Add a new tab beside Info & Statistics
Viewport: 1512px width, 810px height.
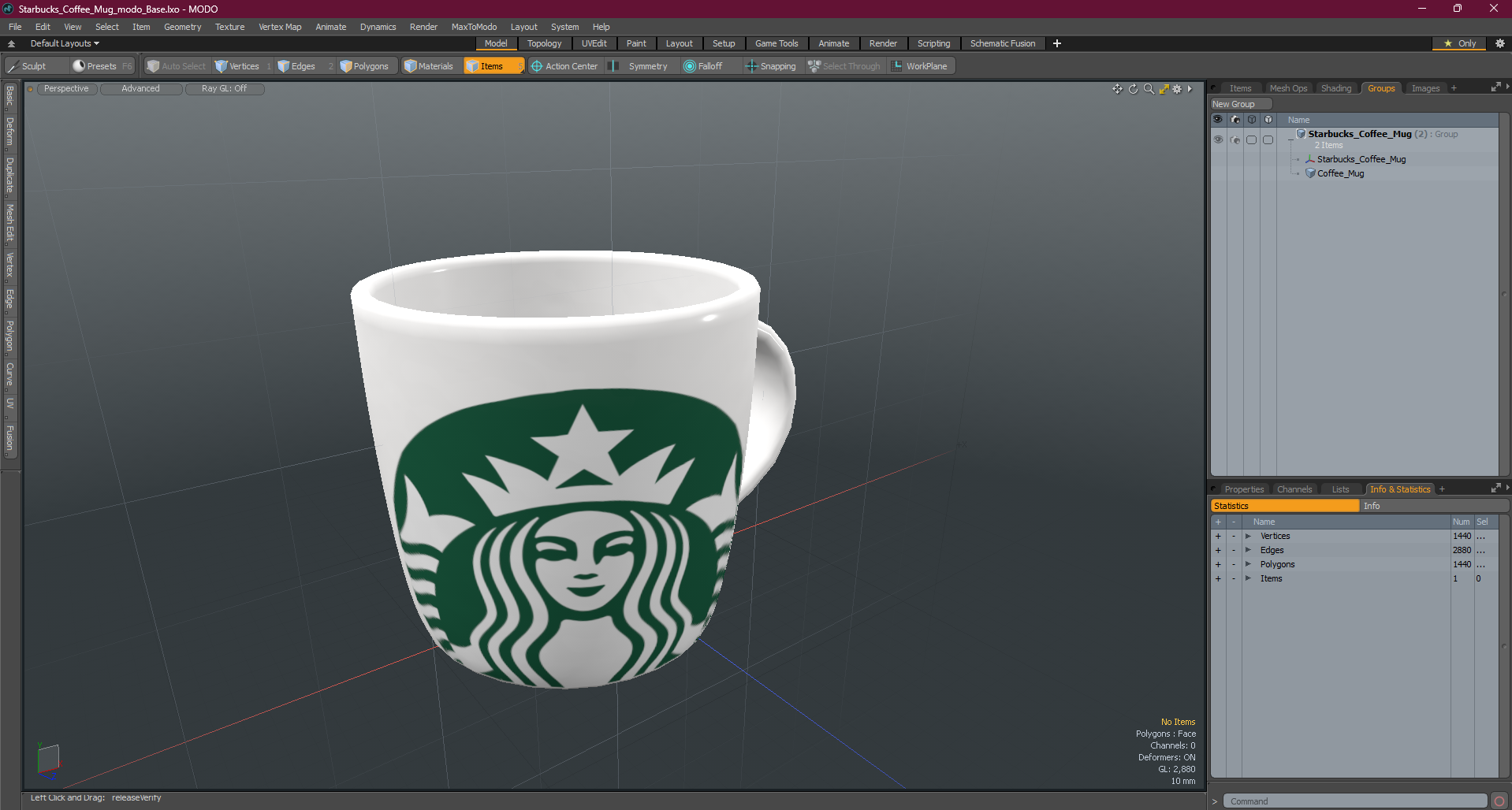click(1442, 489)
